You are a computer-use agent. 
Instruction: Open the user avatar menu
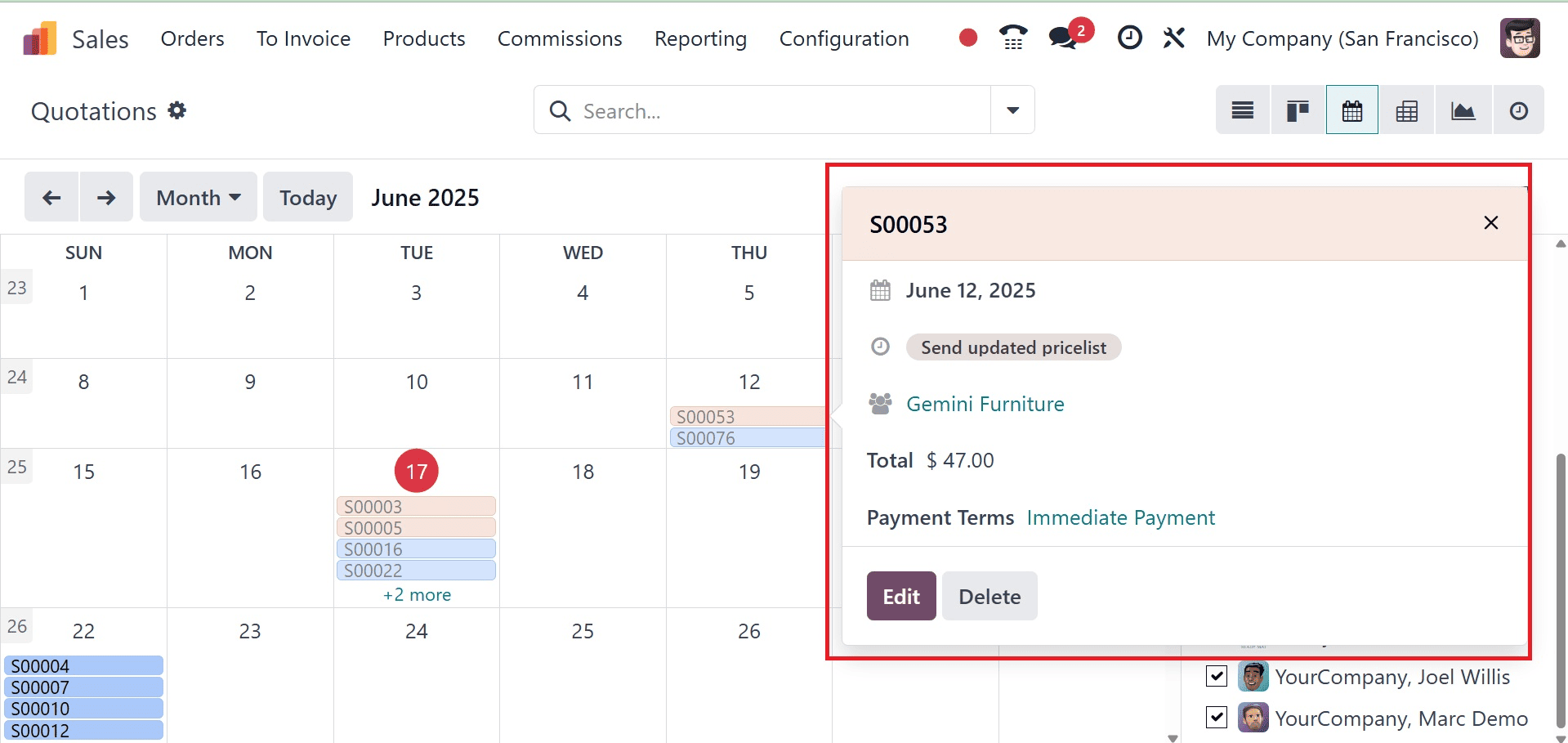(1520, 38)
